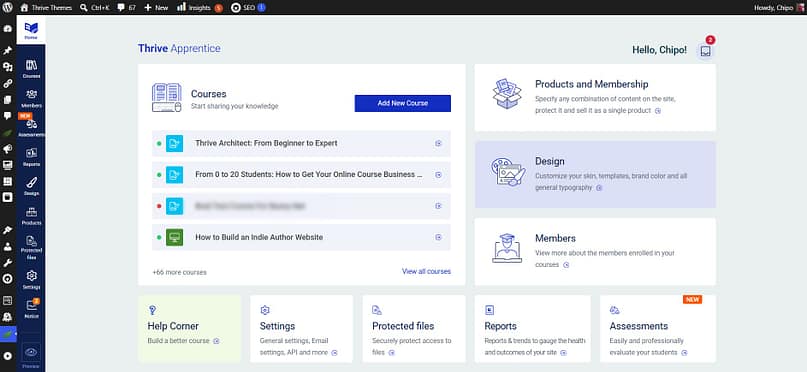Click Collapse menu icon at admin menu bottom

point(8,356)
